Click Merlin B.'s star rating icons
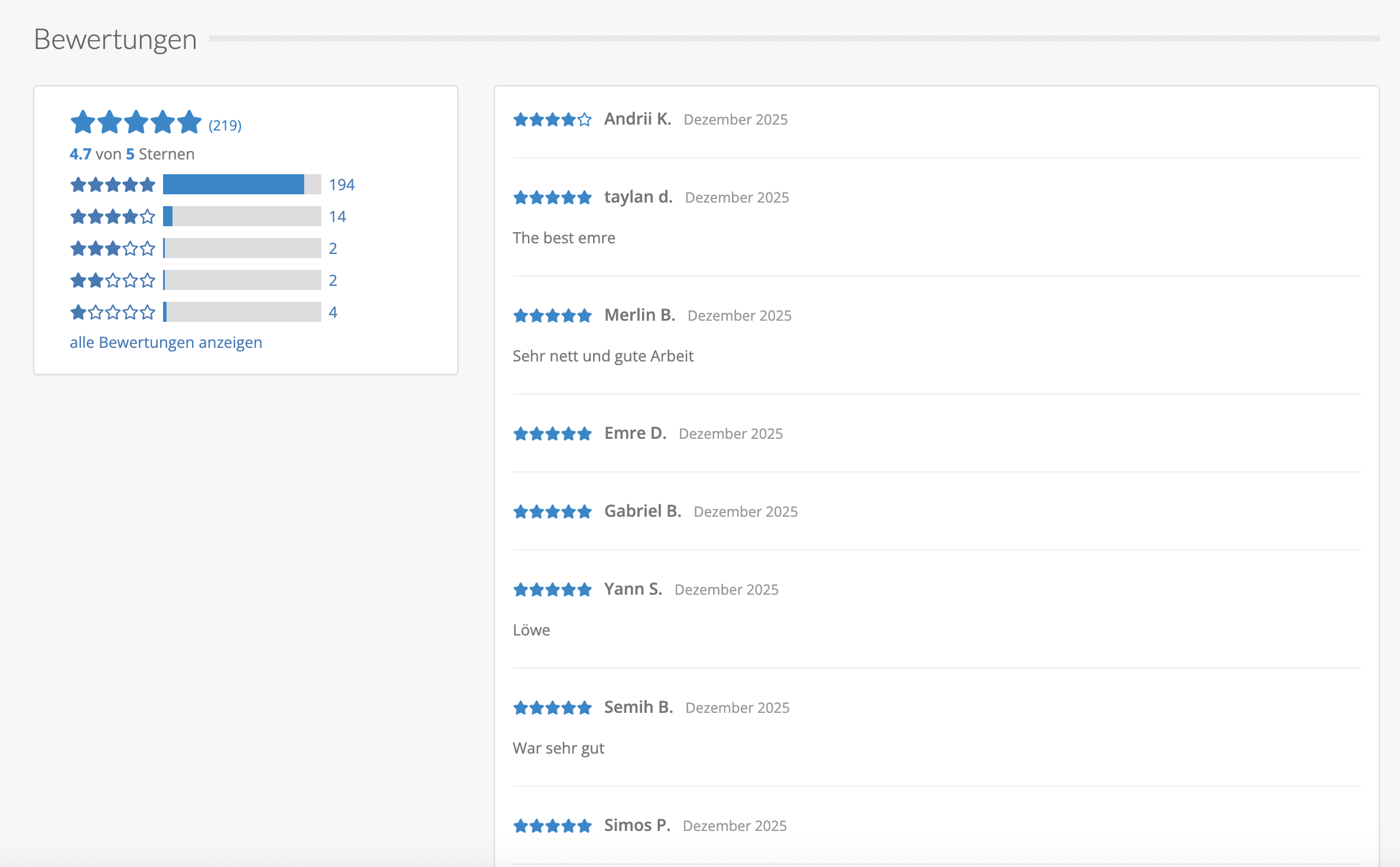1400x867 pixels. [552, 316]
